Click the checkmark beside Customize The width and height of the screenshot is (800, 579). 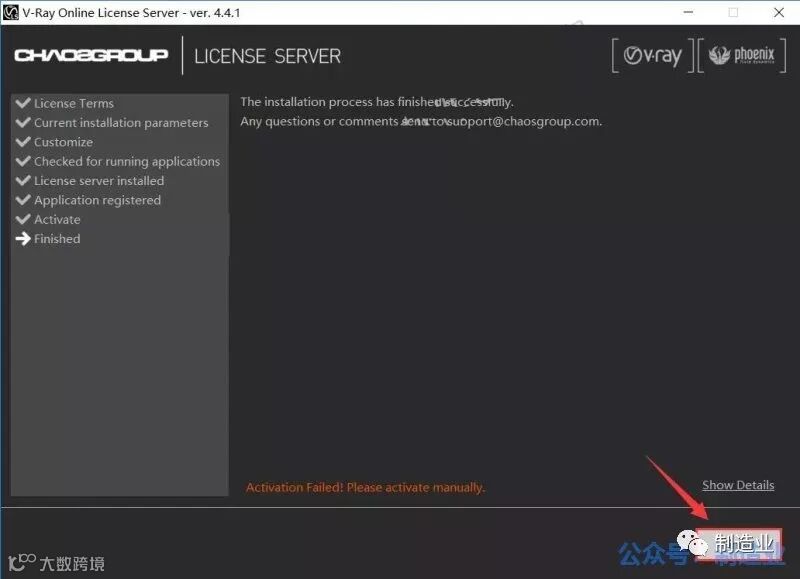click(23, 141)
